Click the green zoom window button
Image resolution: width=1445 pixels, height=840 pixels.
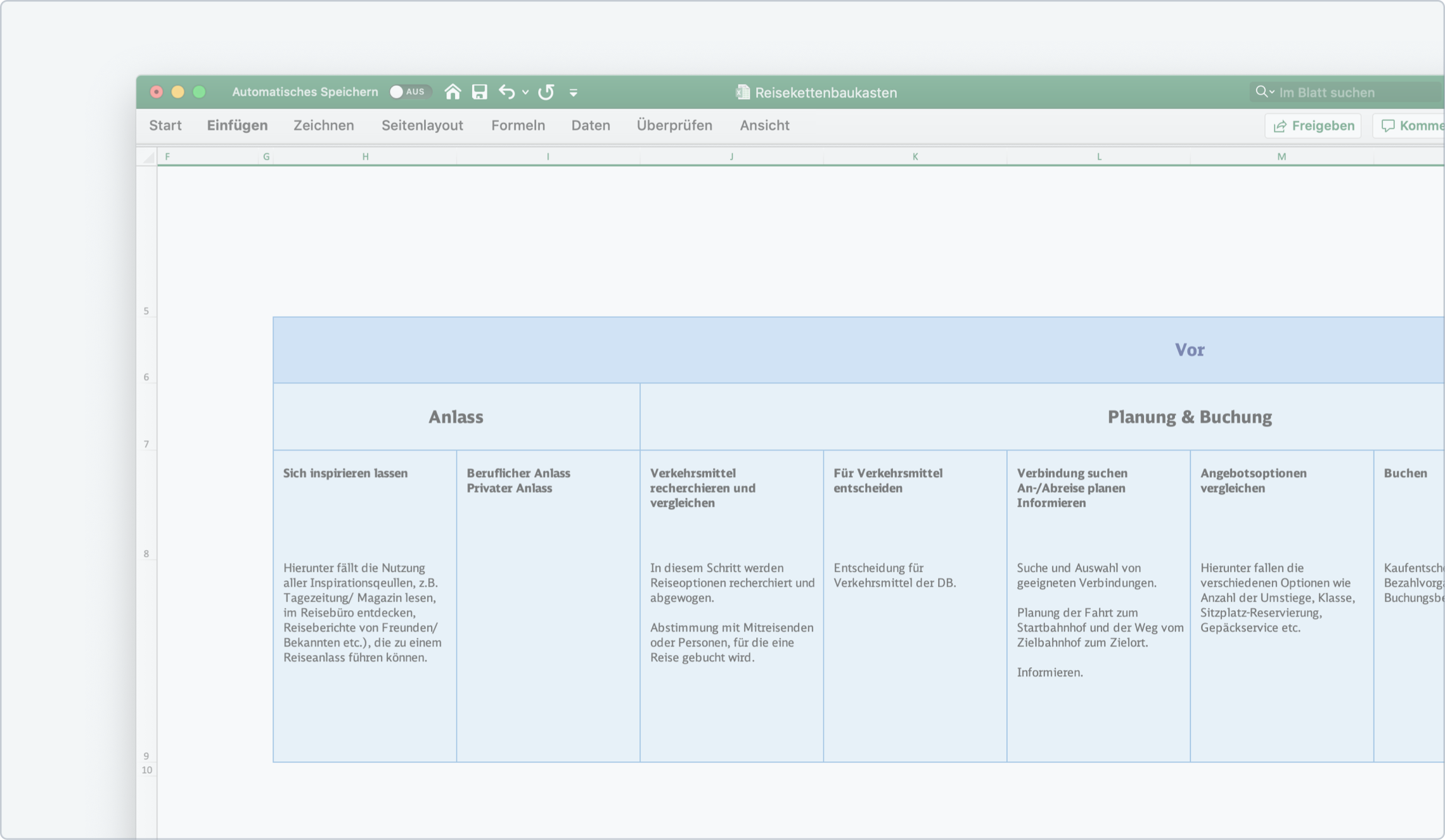pos(199,92)
